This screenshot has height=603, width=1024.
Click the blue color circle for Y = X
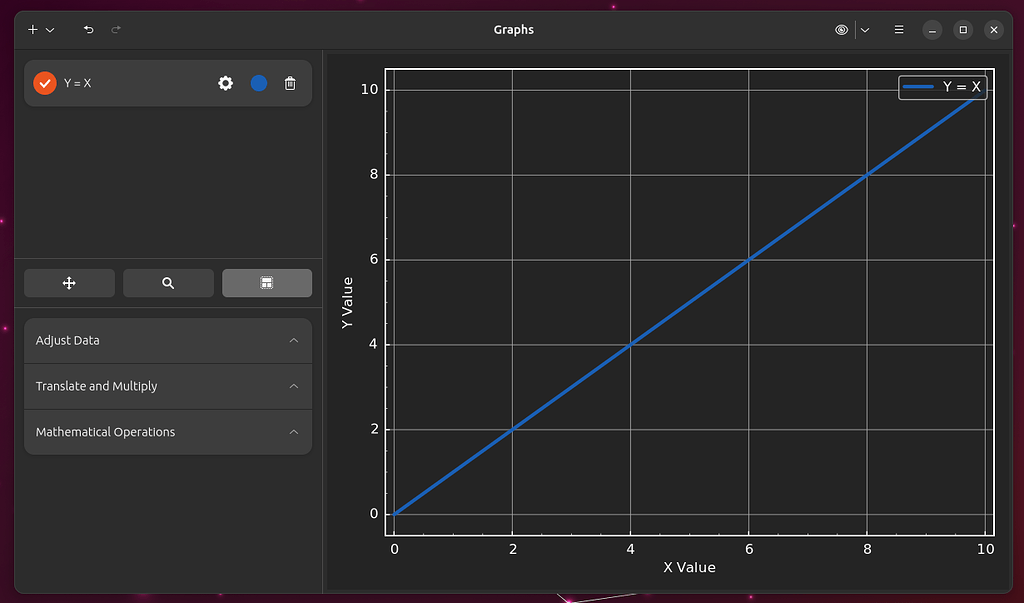coord(259,83)
